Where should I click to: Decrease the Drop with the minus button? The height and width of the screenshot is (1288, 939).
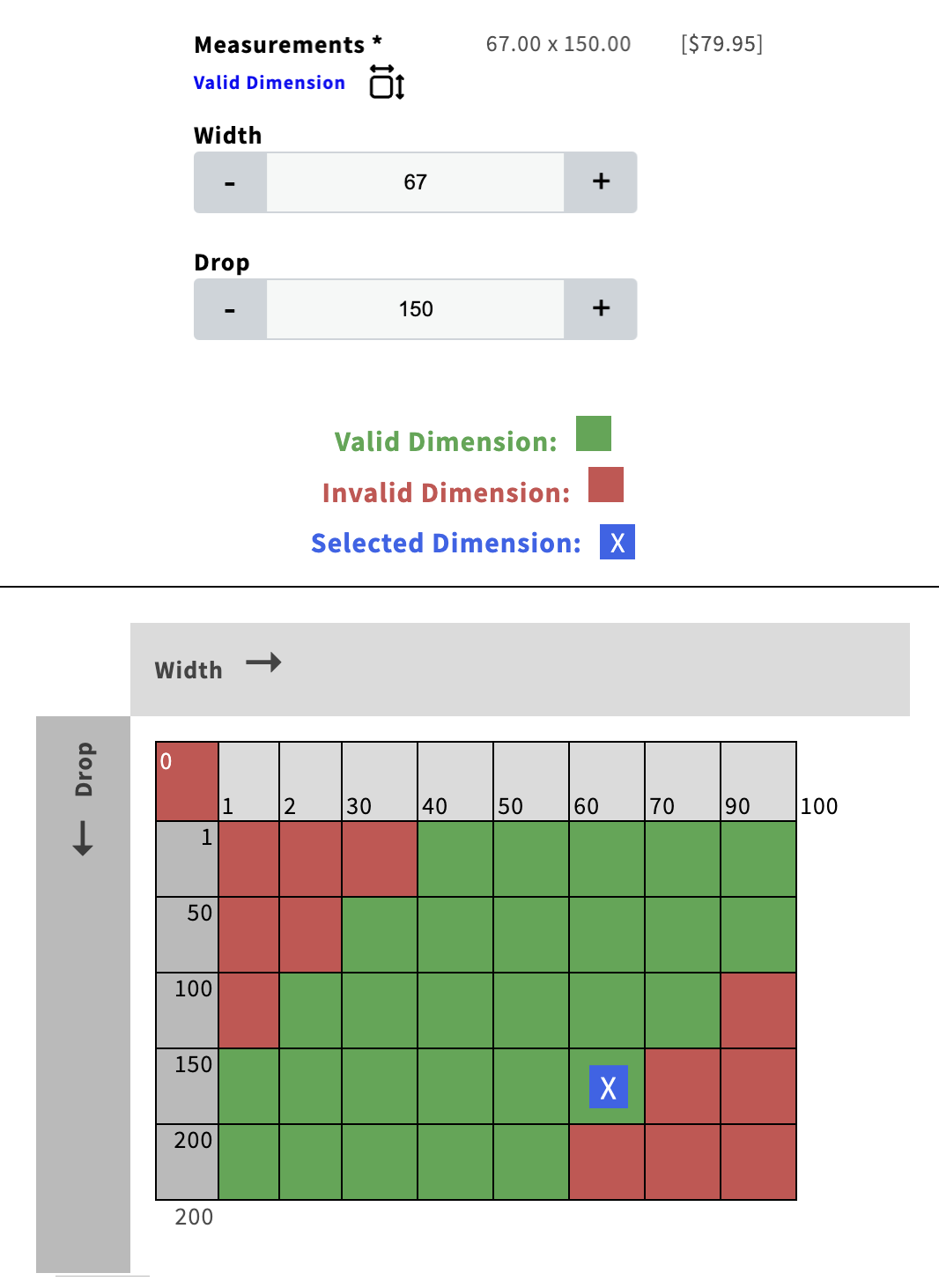pyautogui.click(x=230, y=309)
